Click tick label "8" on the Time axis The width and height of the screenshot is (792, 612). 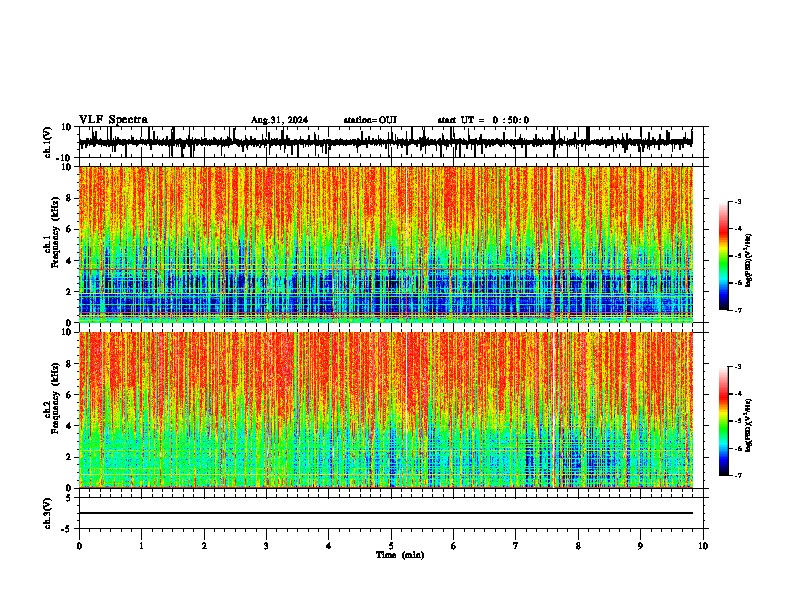(x=578, y=546)
